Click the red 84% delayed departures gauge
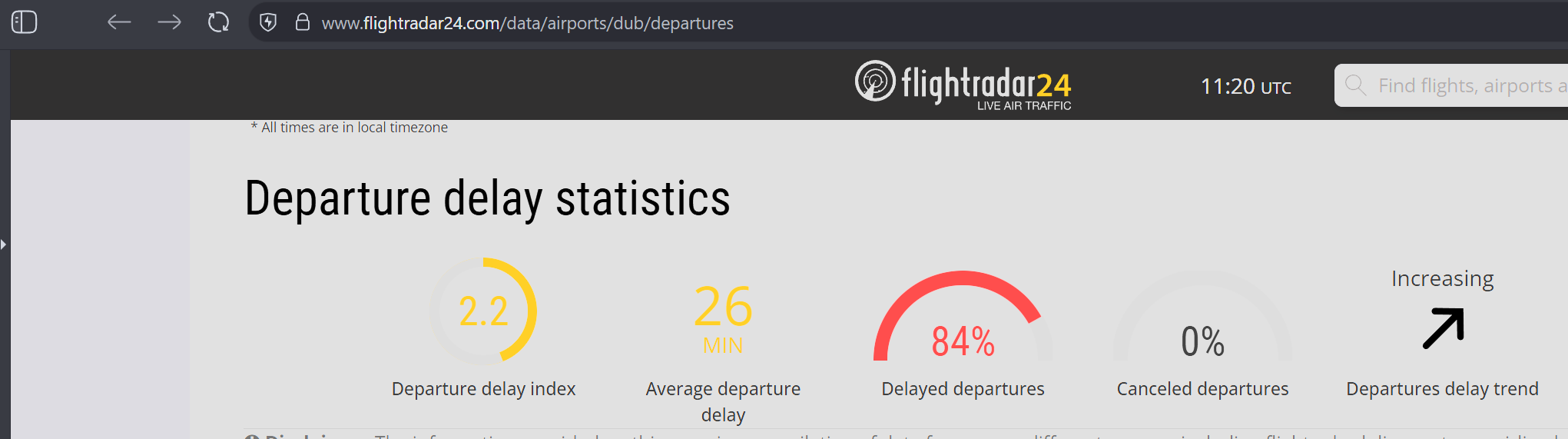 [963, 316]
